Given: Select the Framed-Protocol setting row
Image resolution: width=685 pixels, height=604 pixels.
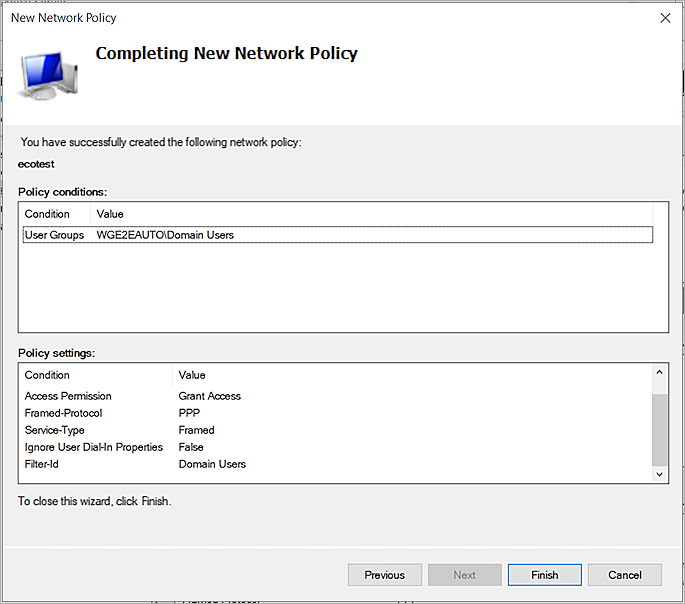Looking at the screenshot, I should [63, 413].
